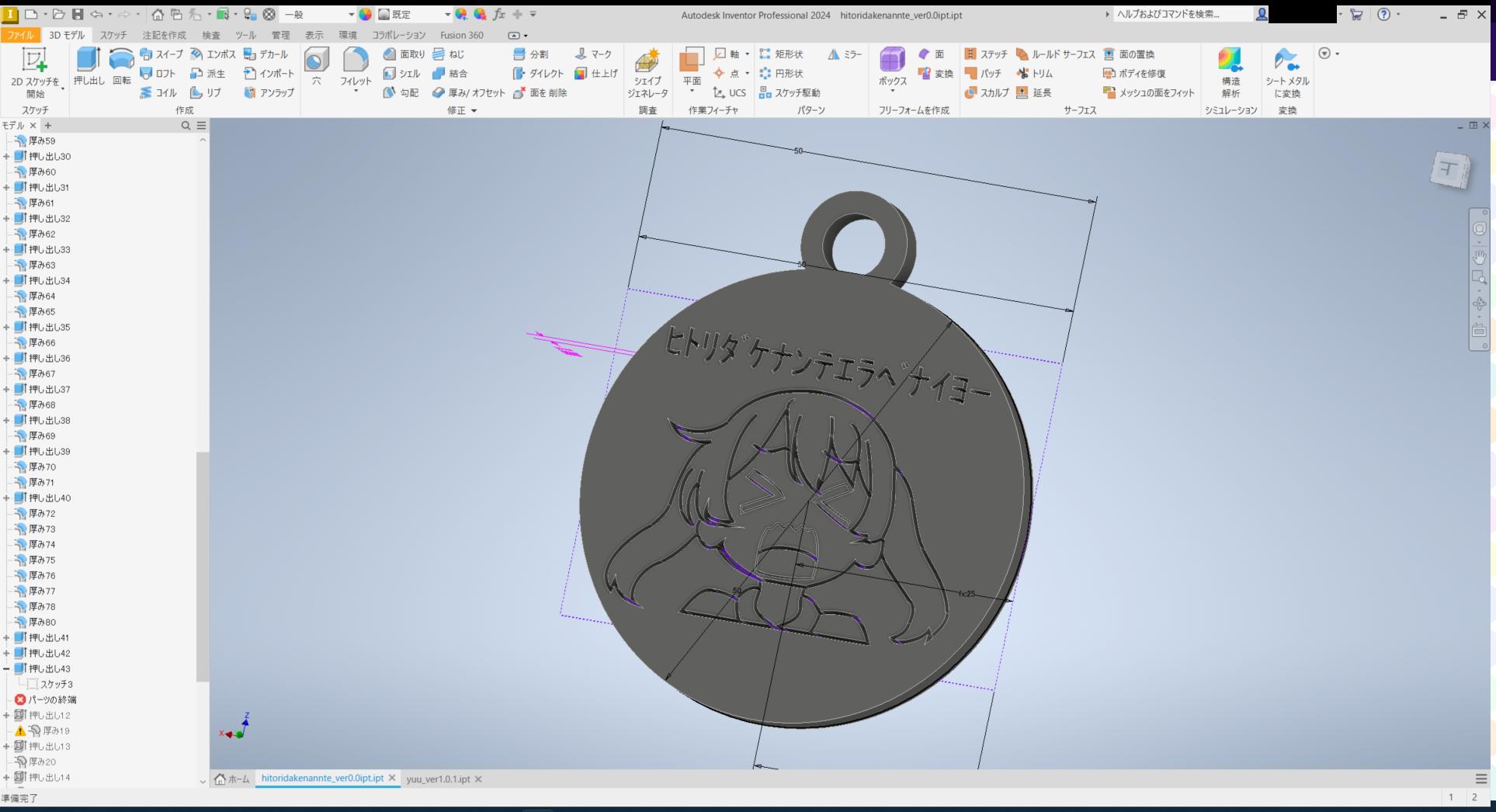
Task: Open the 既定 appearance dropdown
Action: 447,15
